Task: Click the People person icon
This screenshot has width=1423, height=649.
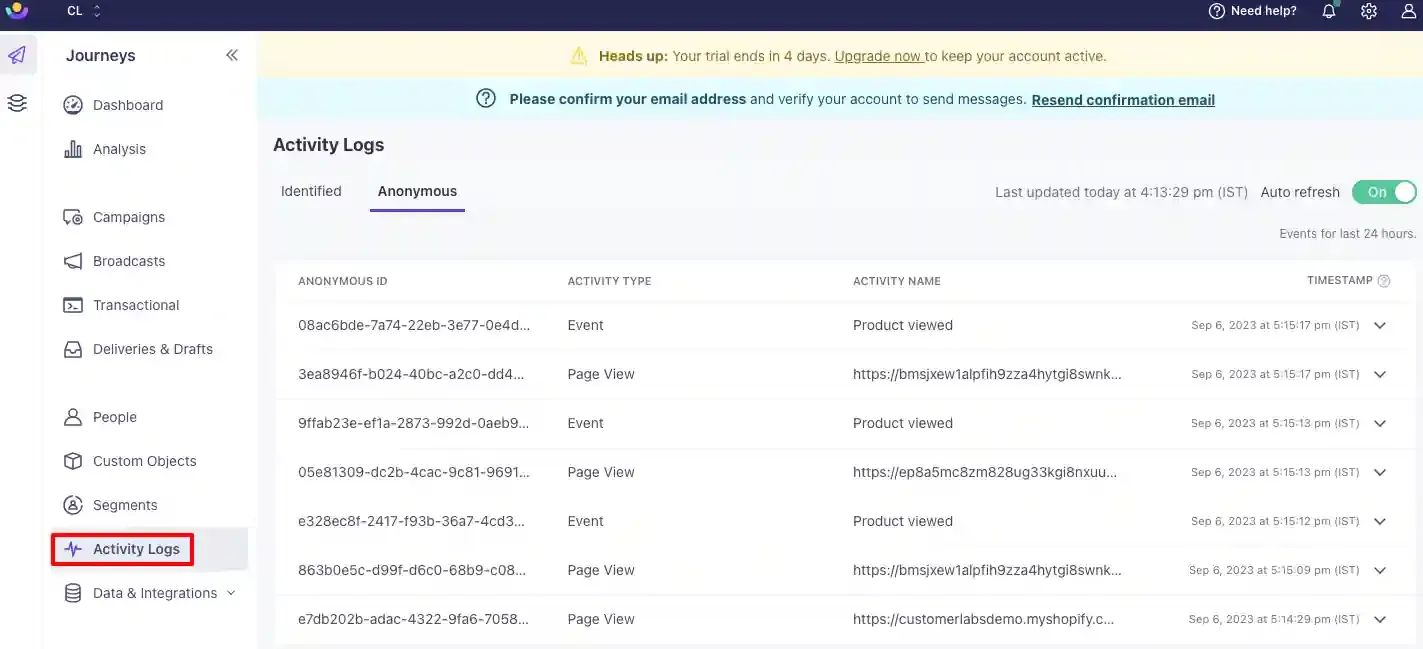Action: (73, 417)
